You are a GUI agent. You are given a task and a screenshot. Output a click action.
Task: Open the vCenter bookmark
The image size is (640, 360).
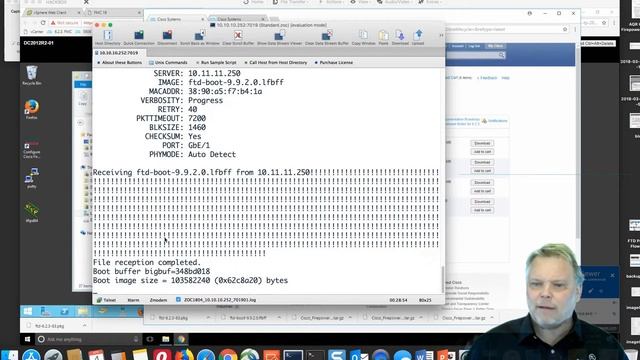pos(33,31)
